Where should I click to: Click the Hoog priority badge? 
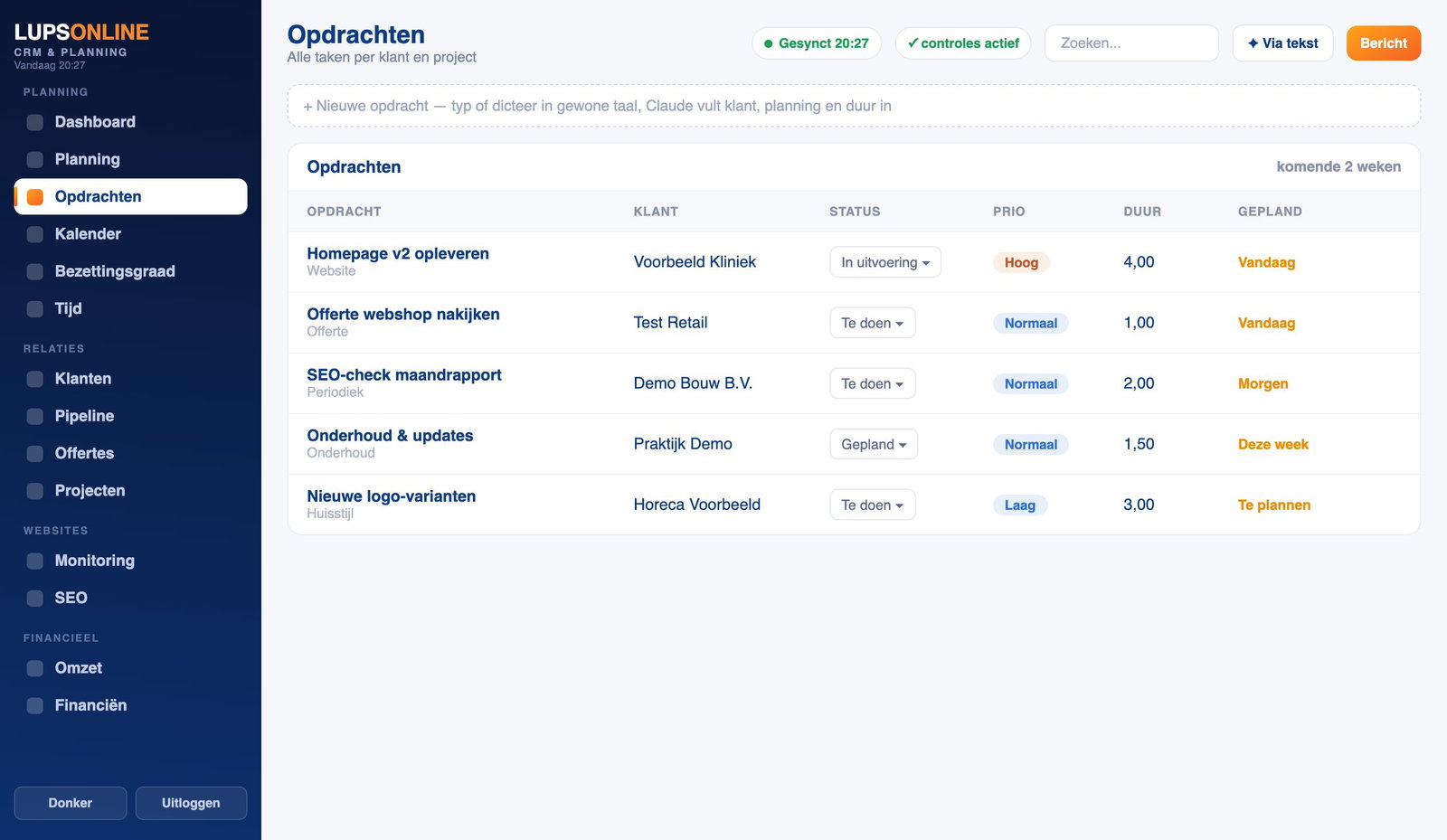(x=1021, y=262)
